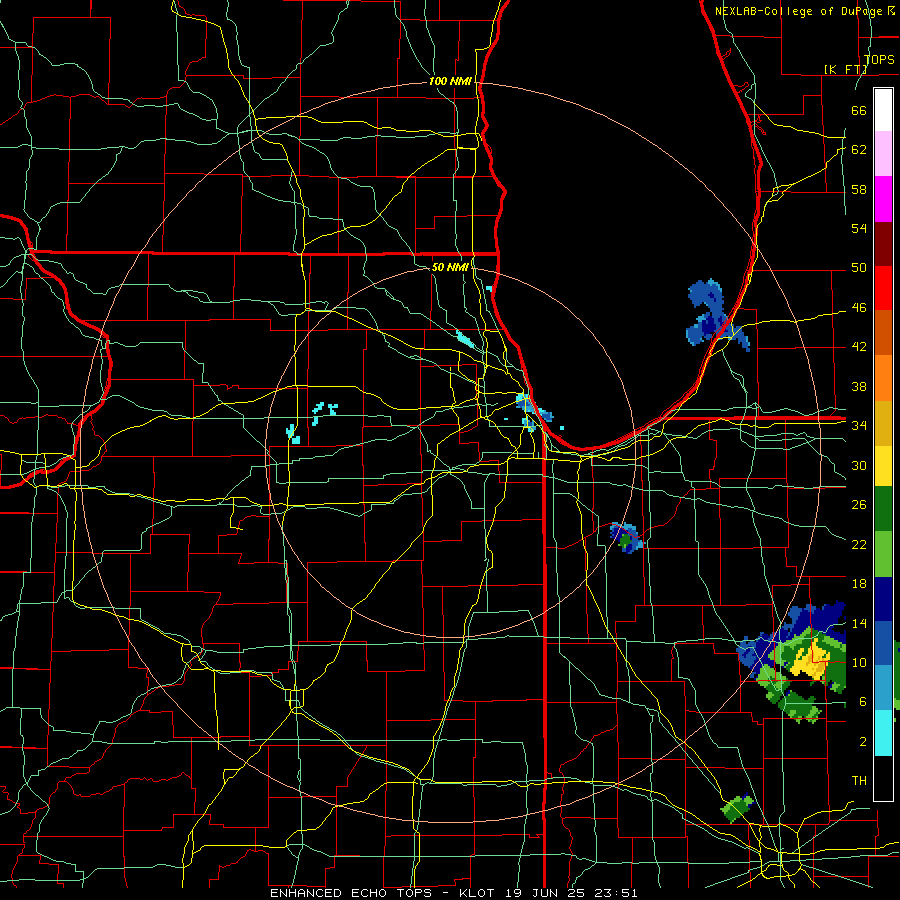
Task: Select the navy blue legend swatch
Action: coord(883,599)
